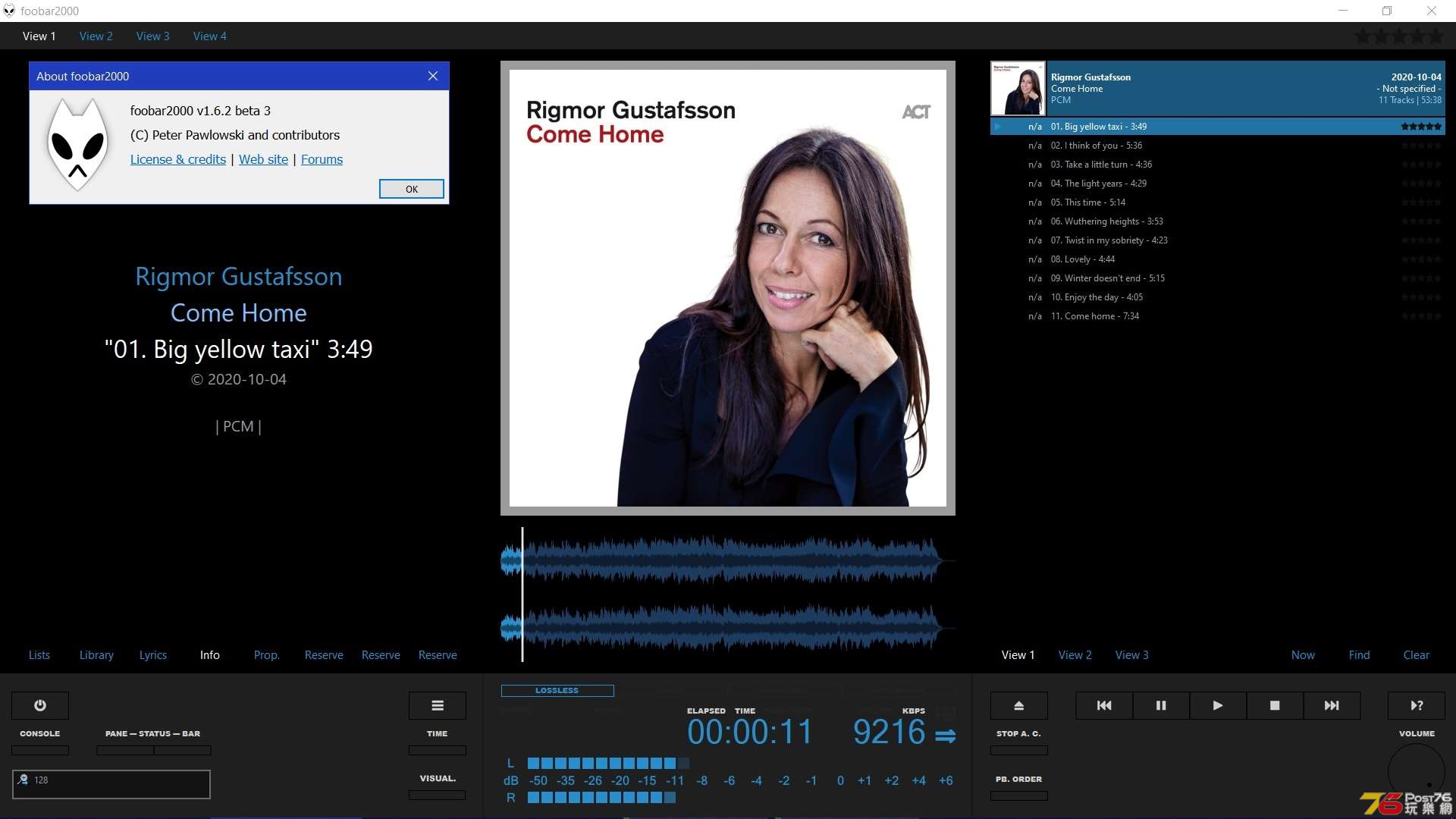The image size is (1456, 819).
Task: Toggle the PB. ORDER indicator bar
Action: [1019, 795]
